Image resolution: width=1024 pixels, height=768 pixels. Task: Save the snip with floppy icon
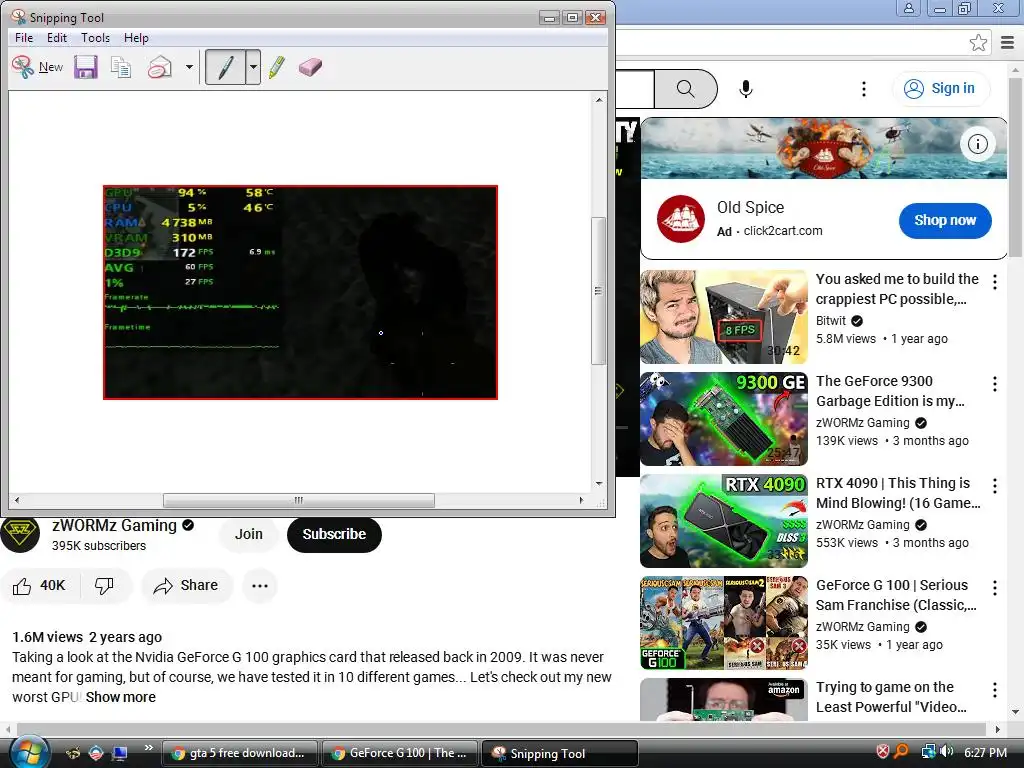click(x=86, y=67)
